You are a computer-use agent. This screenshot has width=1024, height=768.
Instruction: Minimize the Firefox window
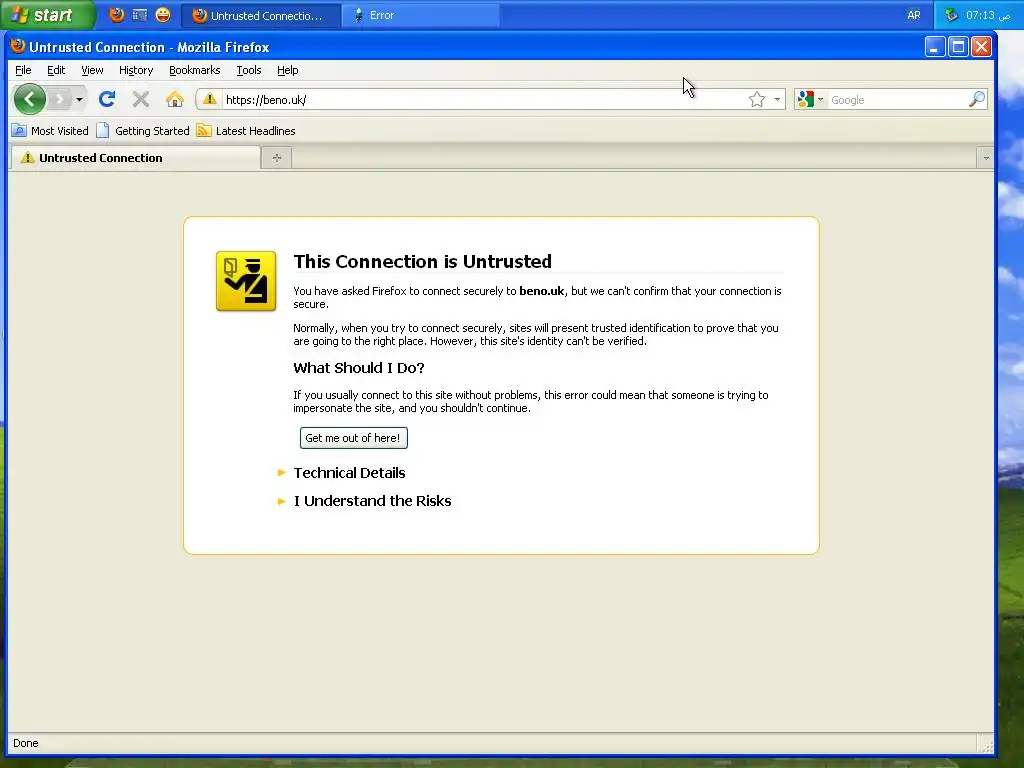coord(935,46)
